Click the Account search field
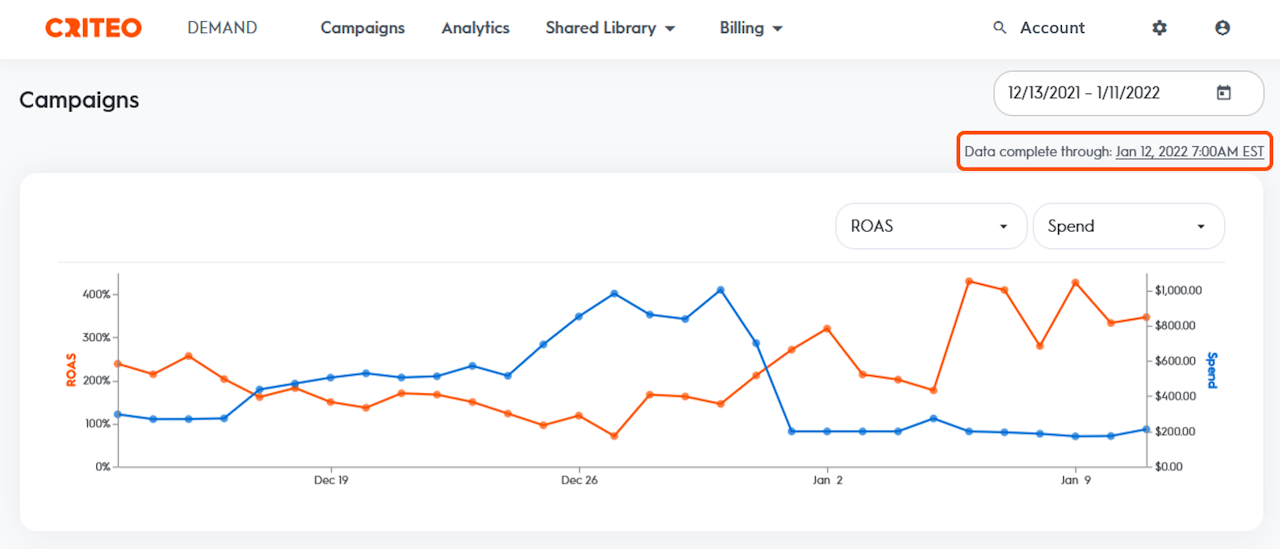Viewport: 1280px width, 549px height. (1052, 28)
